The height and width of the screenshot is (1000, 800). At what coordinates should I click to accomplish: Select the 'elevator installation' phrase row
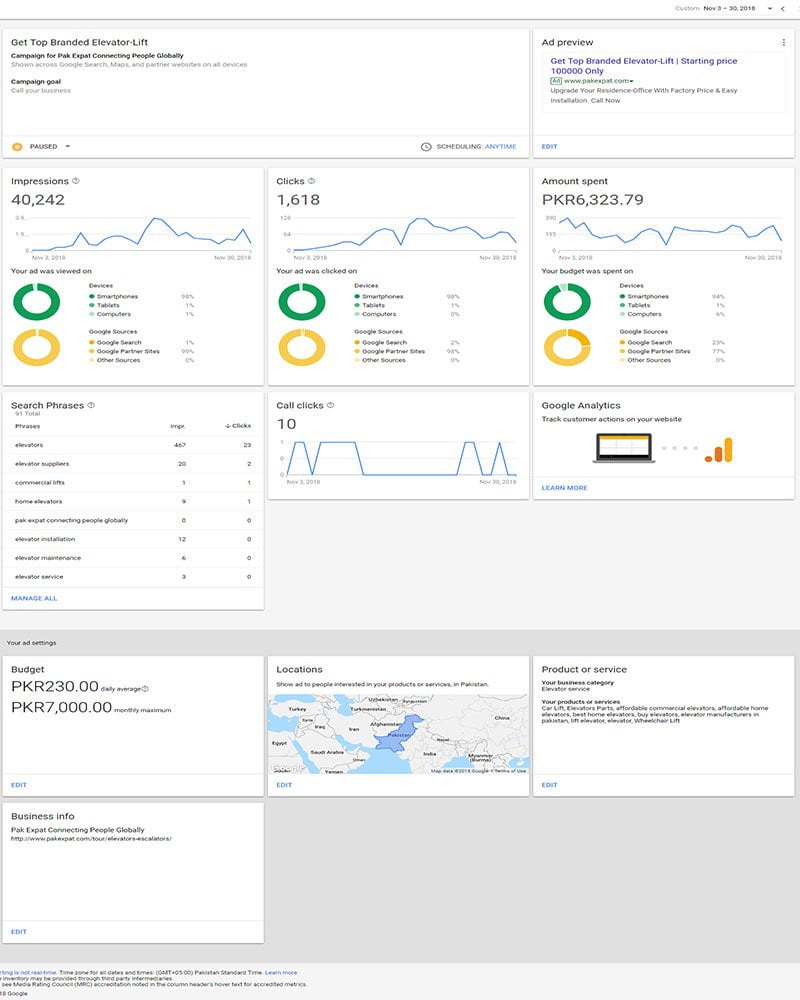pos(133,539)
